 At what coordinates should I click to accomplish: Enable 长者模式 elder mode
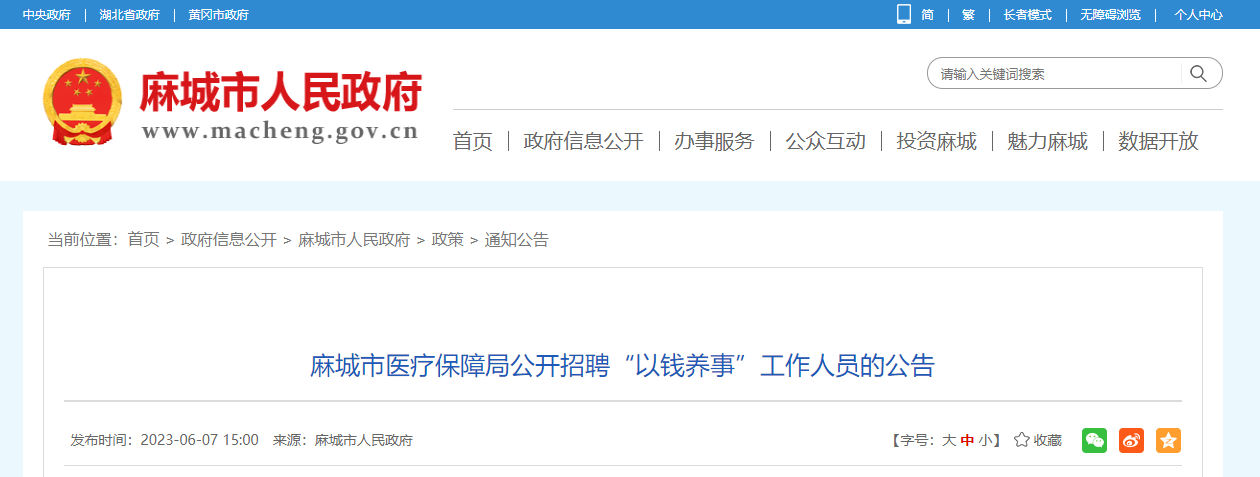pyautogui.click(x=1027, y=15)
